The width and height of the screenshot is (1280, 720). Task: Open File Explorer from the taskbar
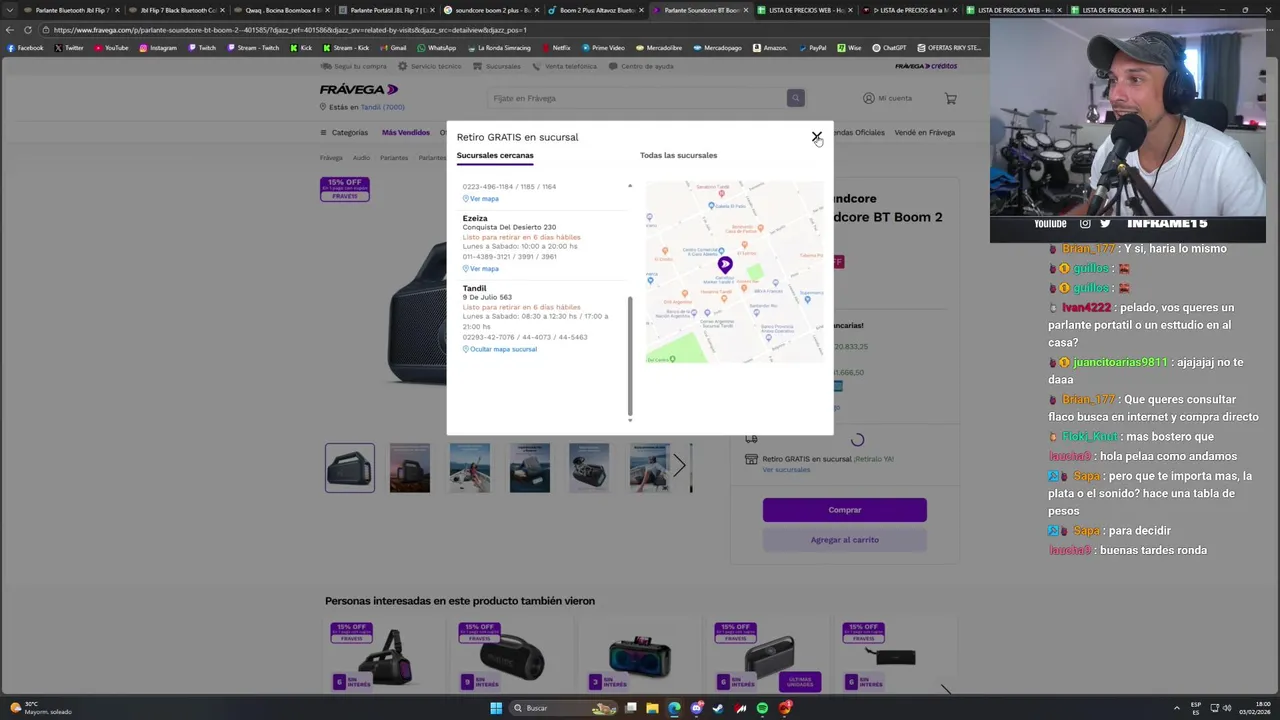point(652,708)
